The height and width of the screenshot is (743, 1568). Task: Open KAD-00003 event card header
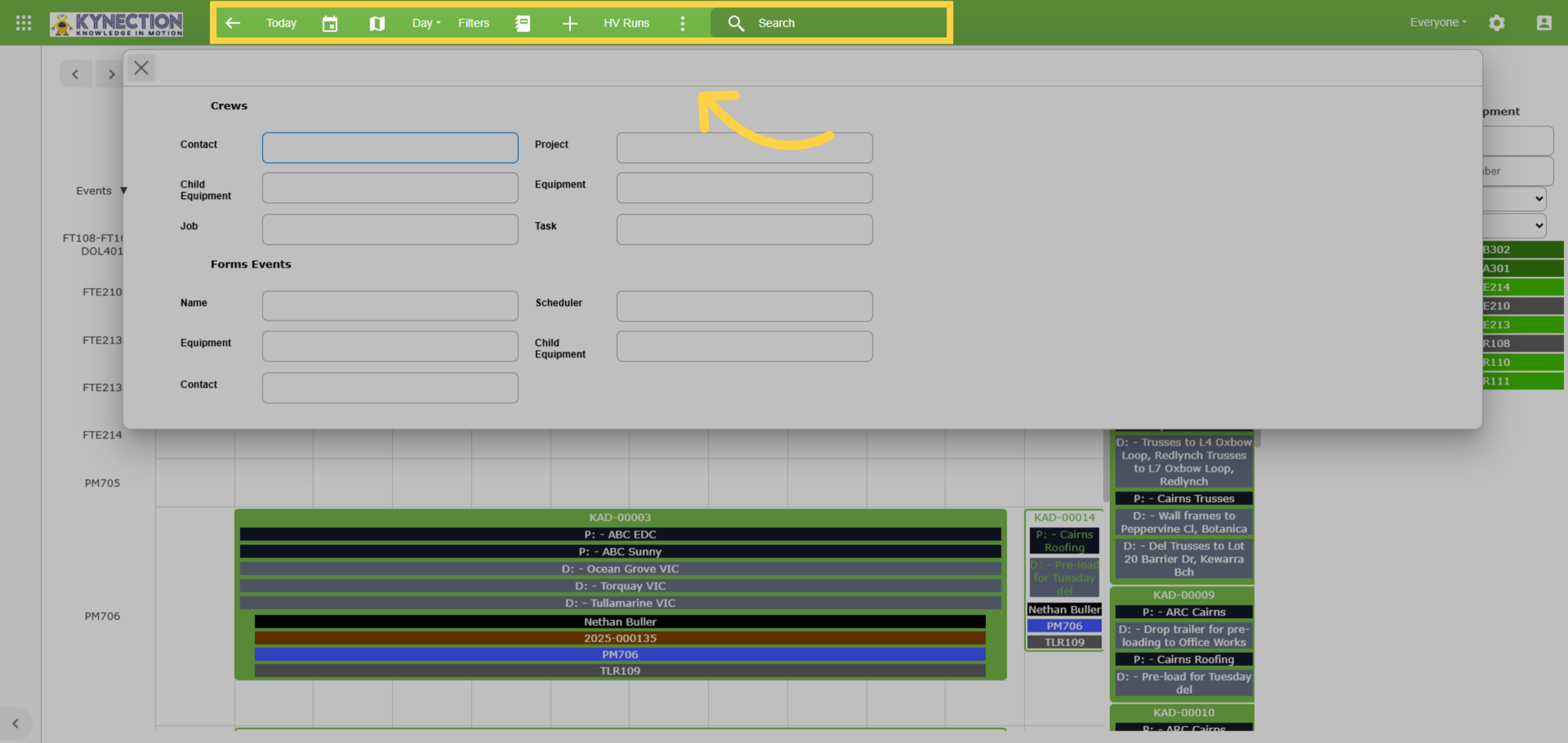tap(620, 517)
